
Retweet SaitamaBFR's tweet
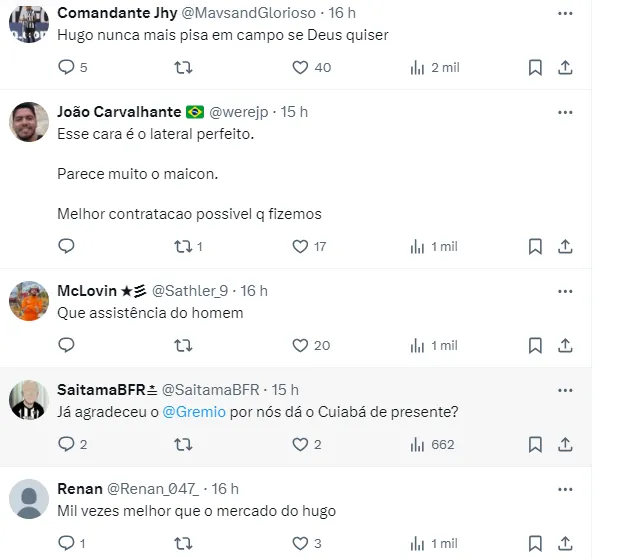[184, 444]
